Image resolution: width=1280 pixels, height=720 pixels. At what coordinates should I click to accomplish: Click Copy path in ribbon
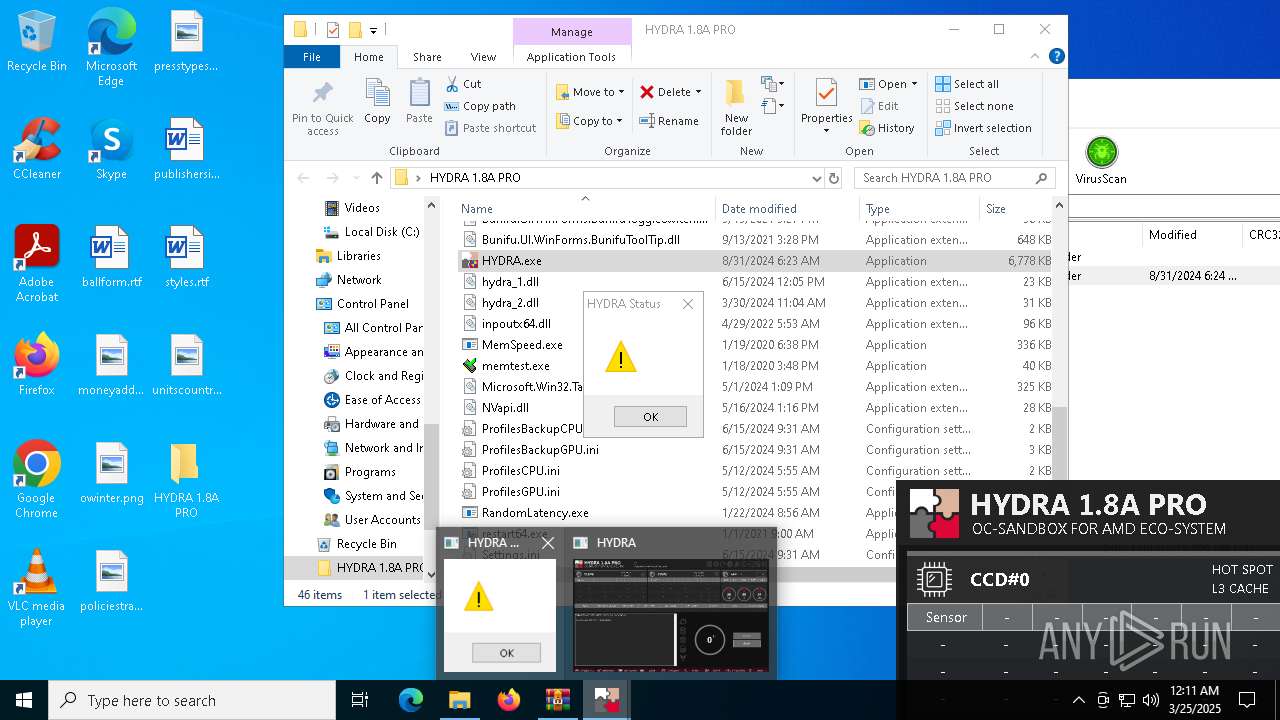(479, 106)
